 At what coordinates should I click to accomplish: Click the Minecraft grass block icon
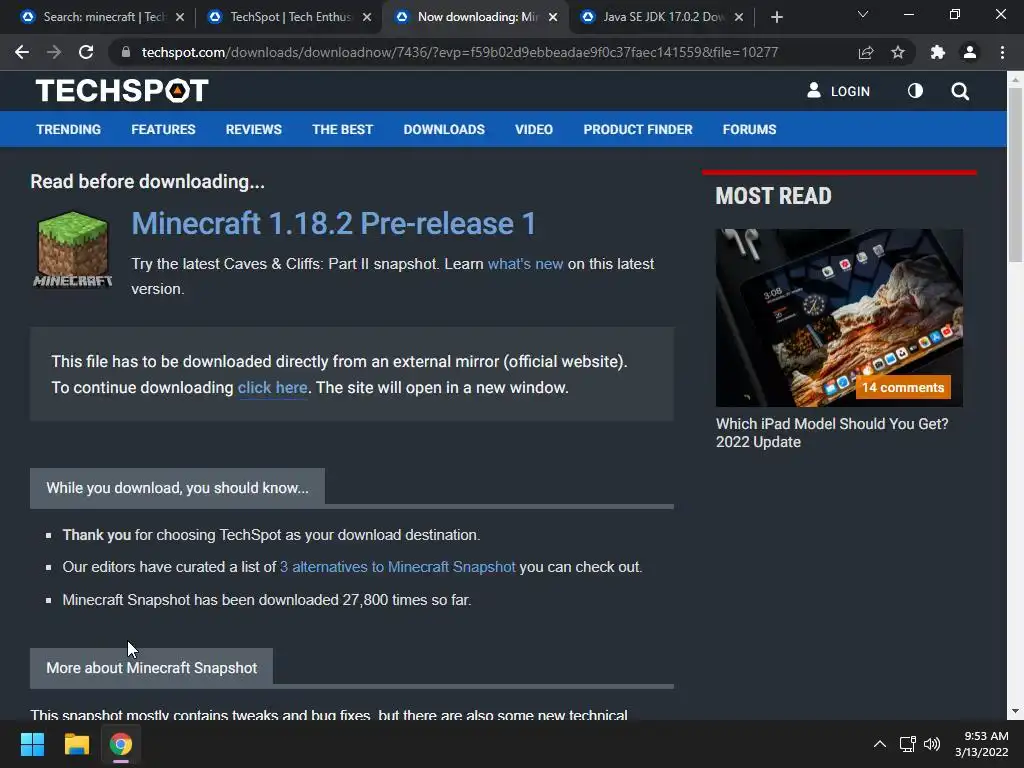pyautogui.click(x=73, y=249)
